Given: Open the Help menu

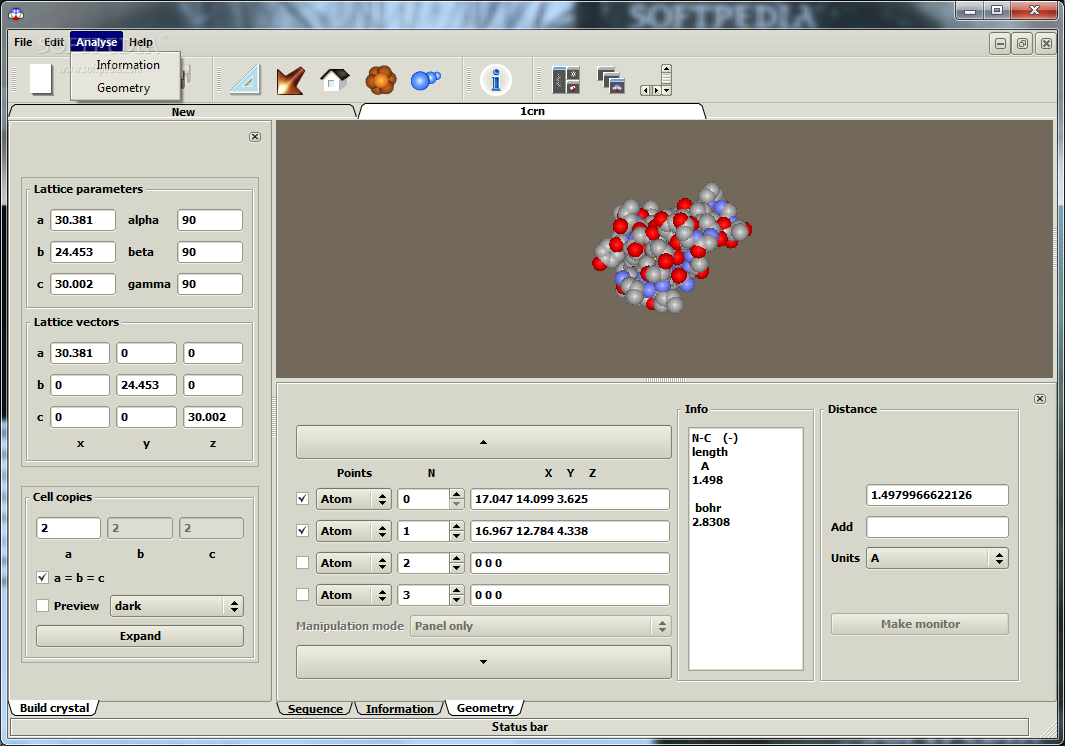Looking at the screenshot, I should click(x=141, y=42).
